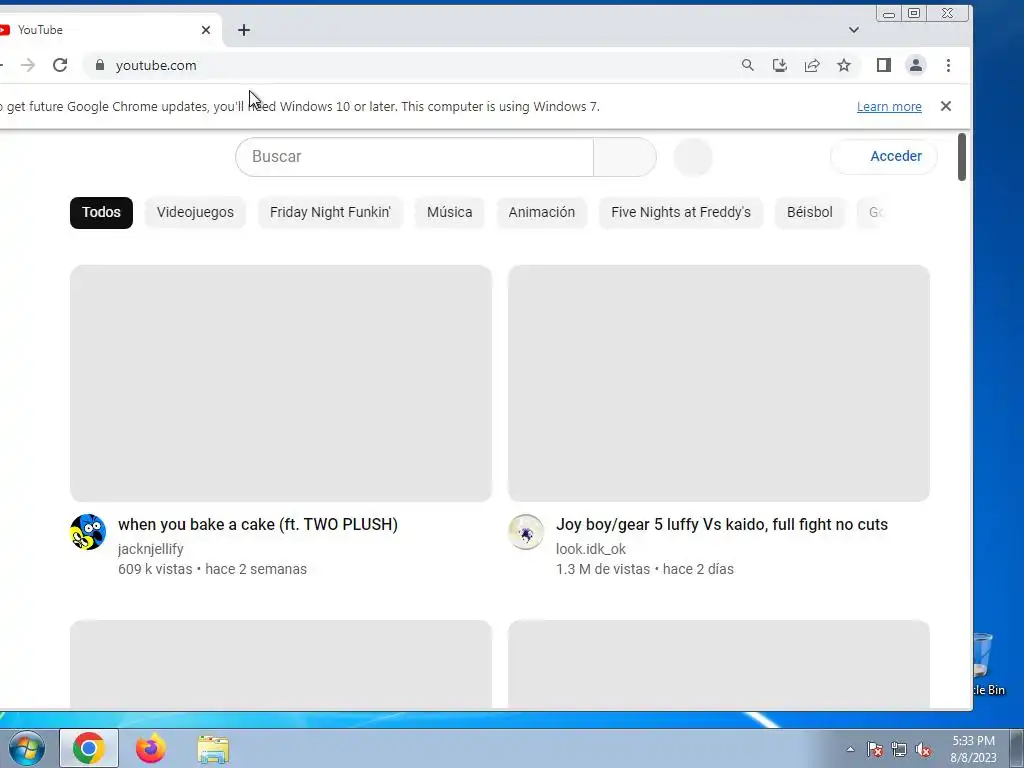The image size is (1024, 768).
Task: Click "1.3 M de vistas • hace 2 días"
Action: [x=645, y=569]
